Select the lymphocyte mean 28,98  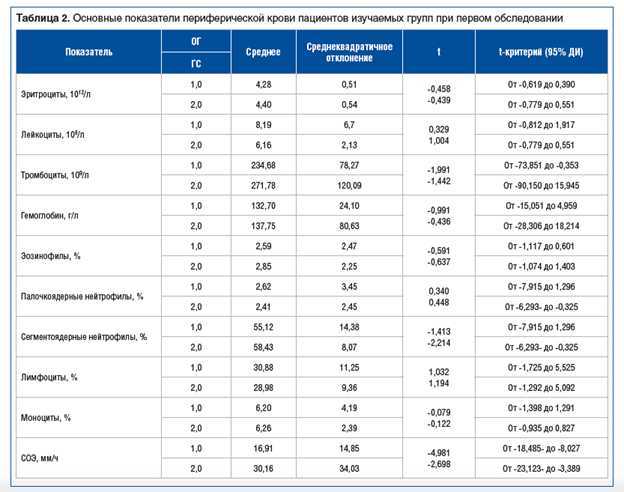(x=263, y=388)
